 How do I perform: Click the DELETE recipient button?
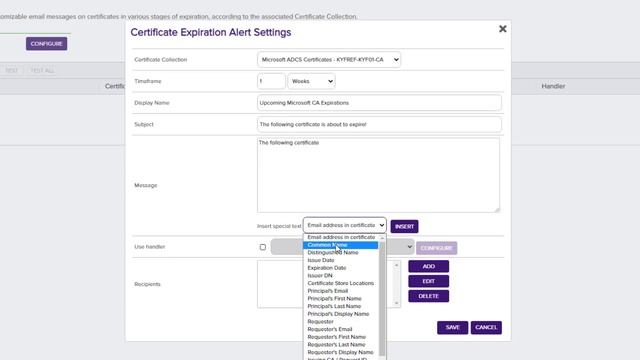pos(428,296)
